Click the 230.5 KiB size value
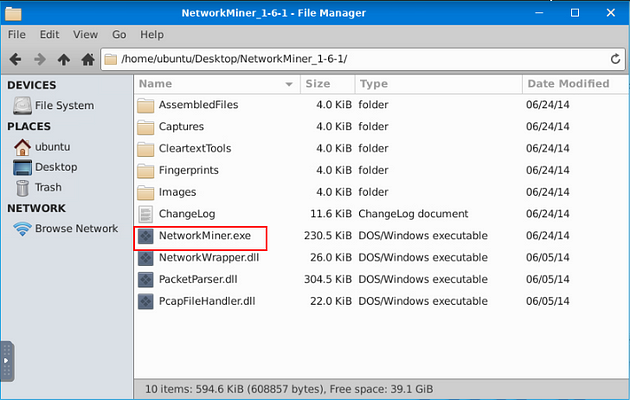Image resolution: width=630 pixels, height=400 pixels. tap(327, 236)
